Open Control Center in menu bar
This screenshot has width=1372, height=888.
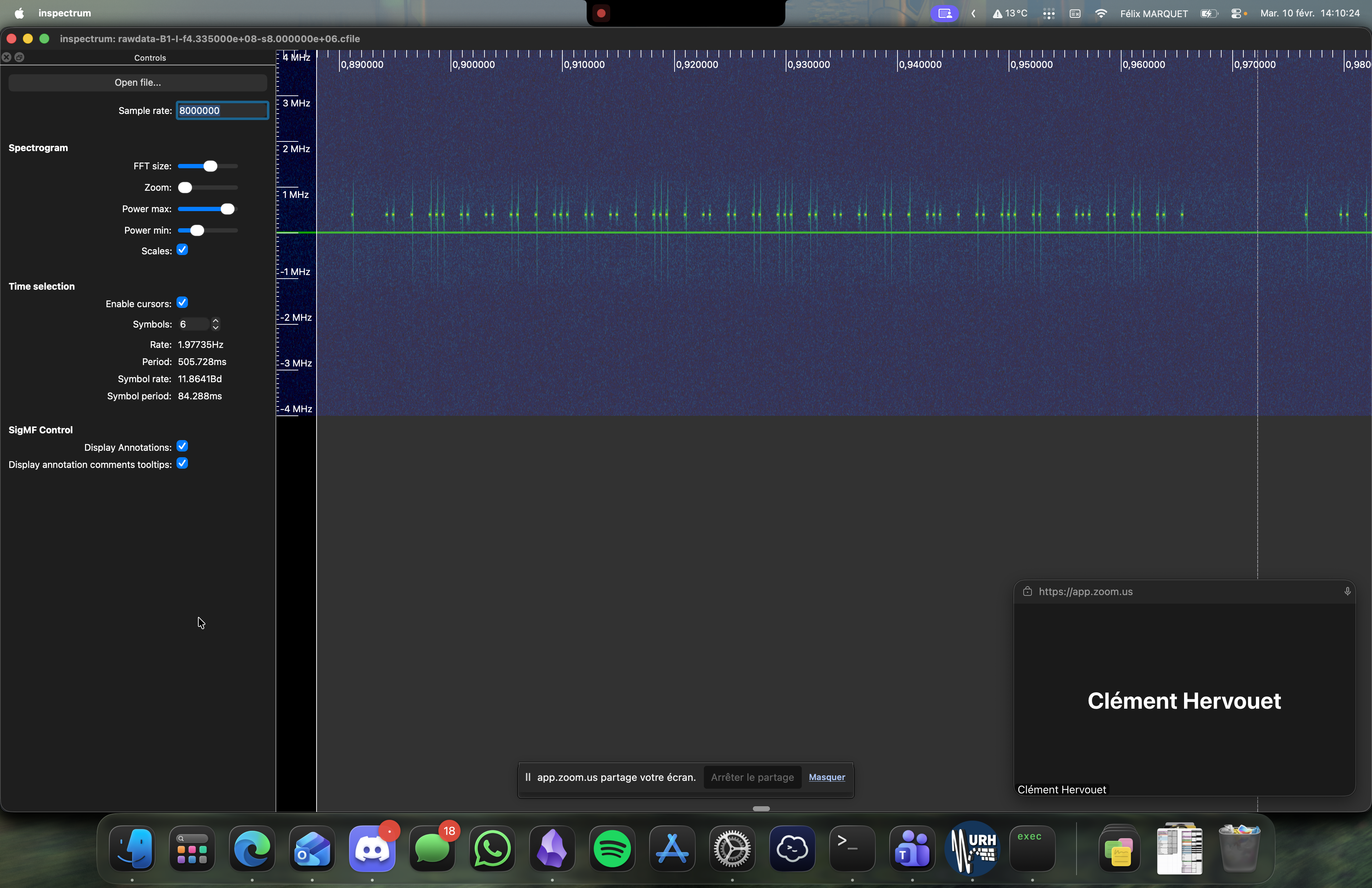[1236, 13]
